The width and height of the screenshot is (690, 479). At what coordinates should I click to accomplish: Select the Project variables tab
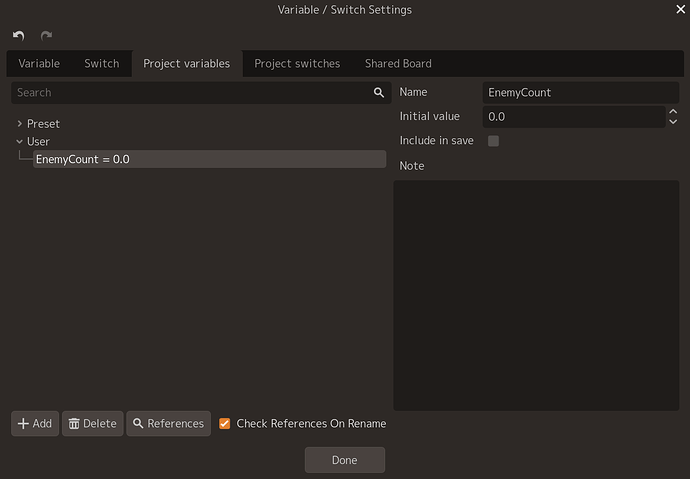tap(187, 63)
